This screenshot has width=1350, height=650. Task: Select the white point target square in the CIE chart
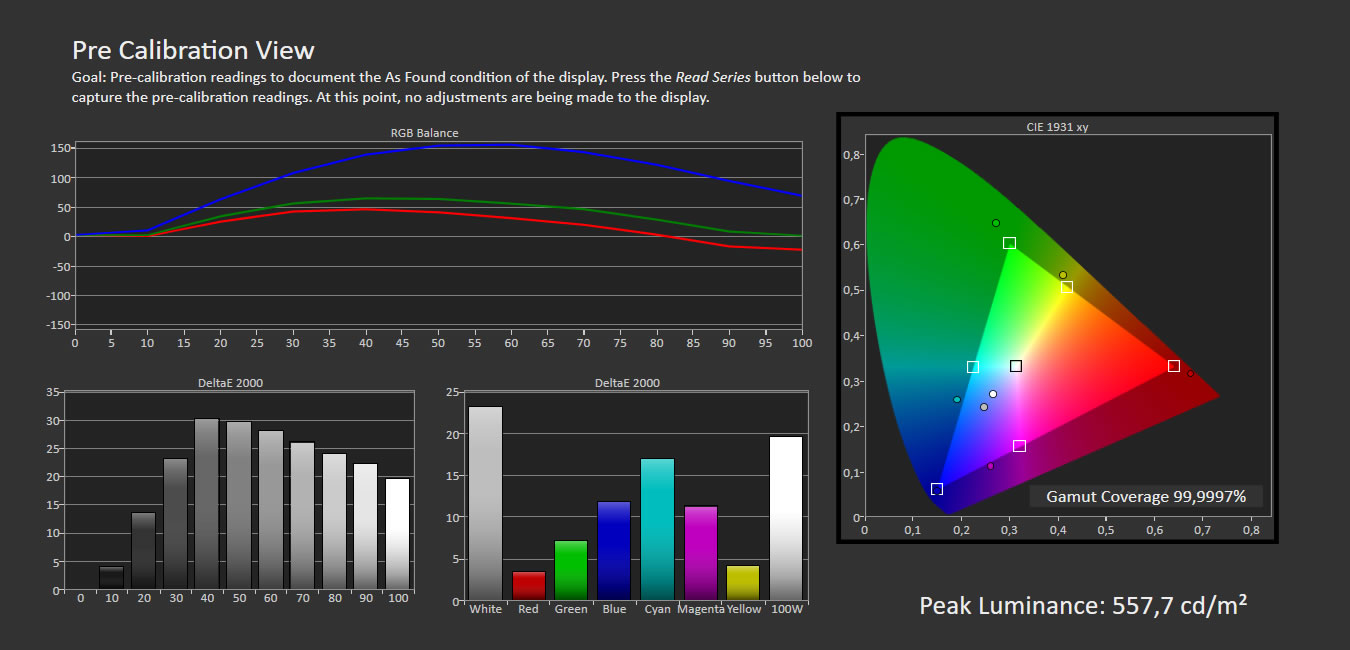[x=1016, y=366]
